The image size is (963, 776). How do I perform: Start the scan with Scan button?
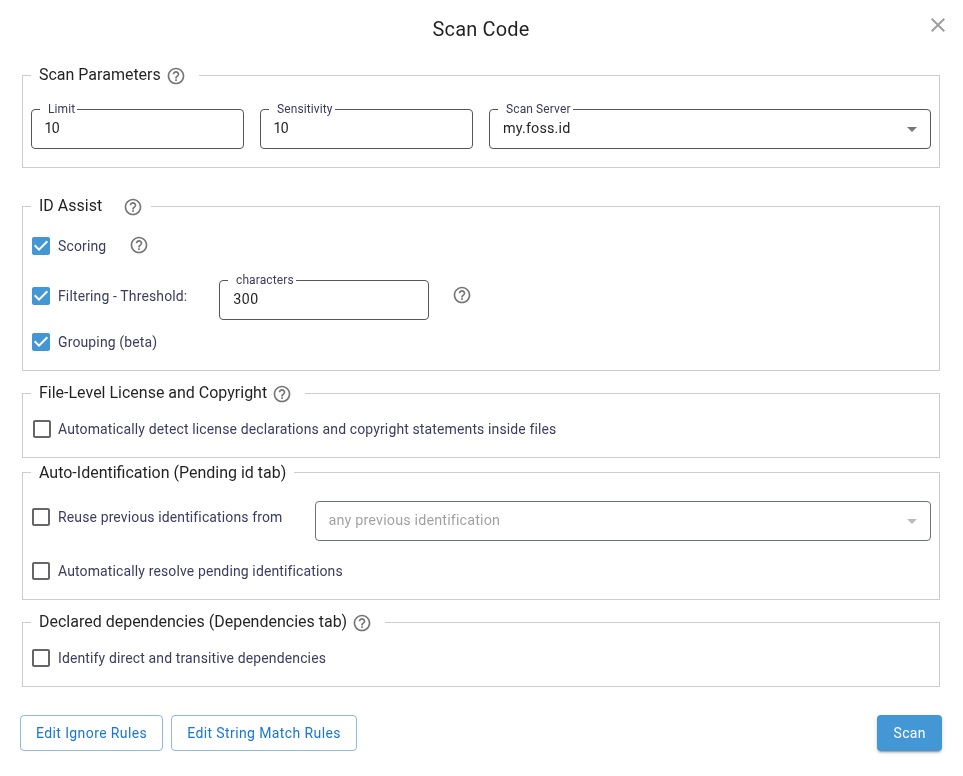(x=909, y=733)
